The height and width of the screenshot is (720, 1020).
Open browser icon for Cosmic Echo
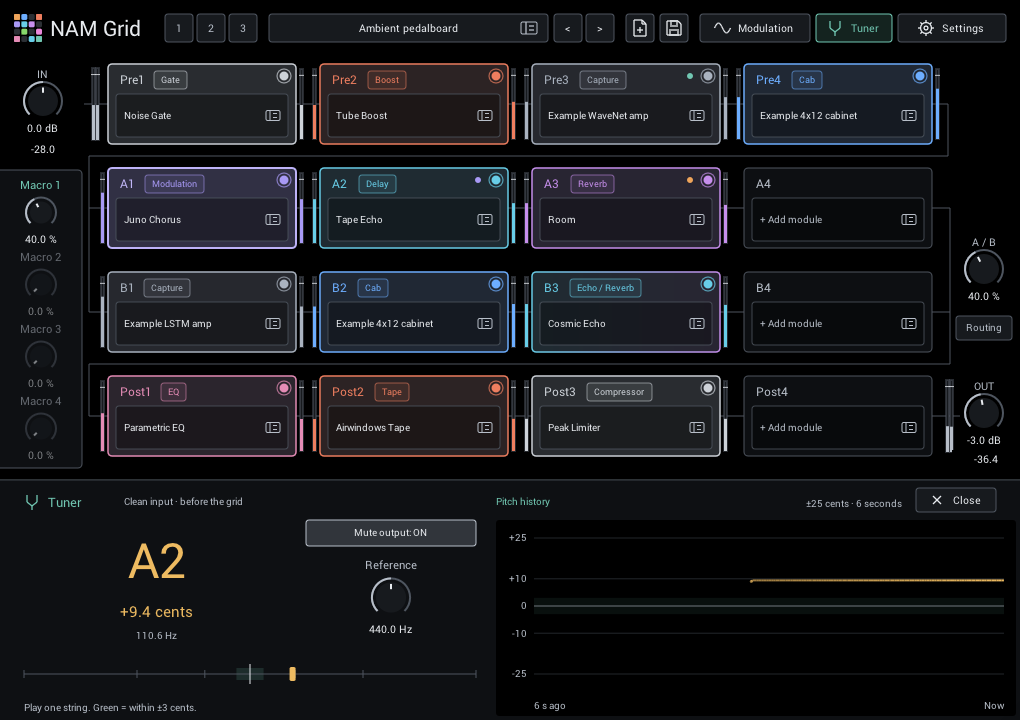pyautogui.click(x=697, y=324)
